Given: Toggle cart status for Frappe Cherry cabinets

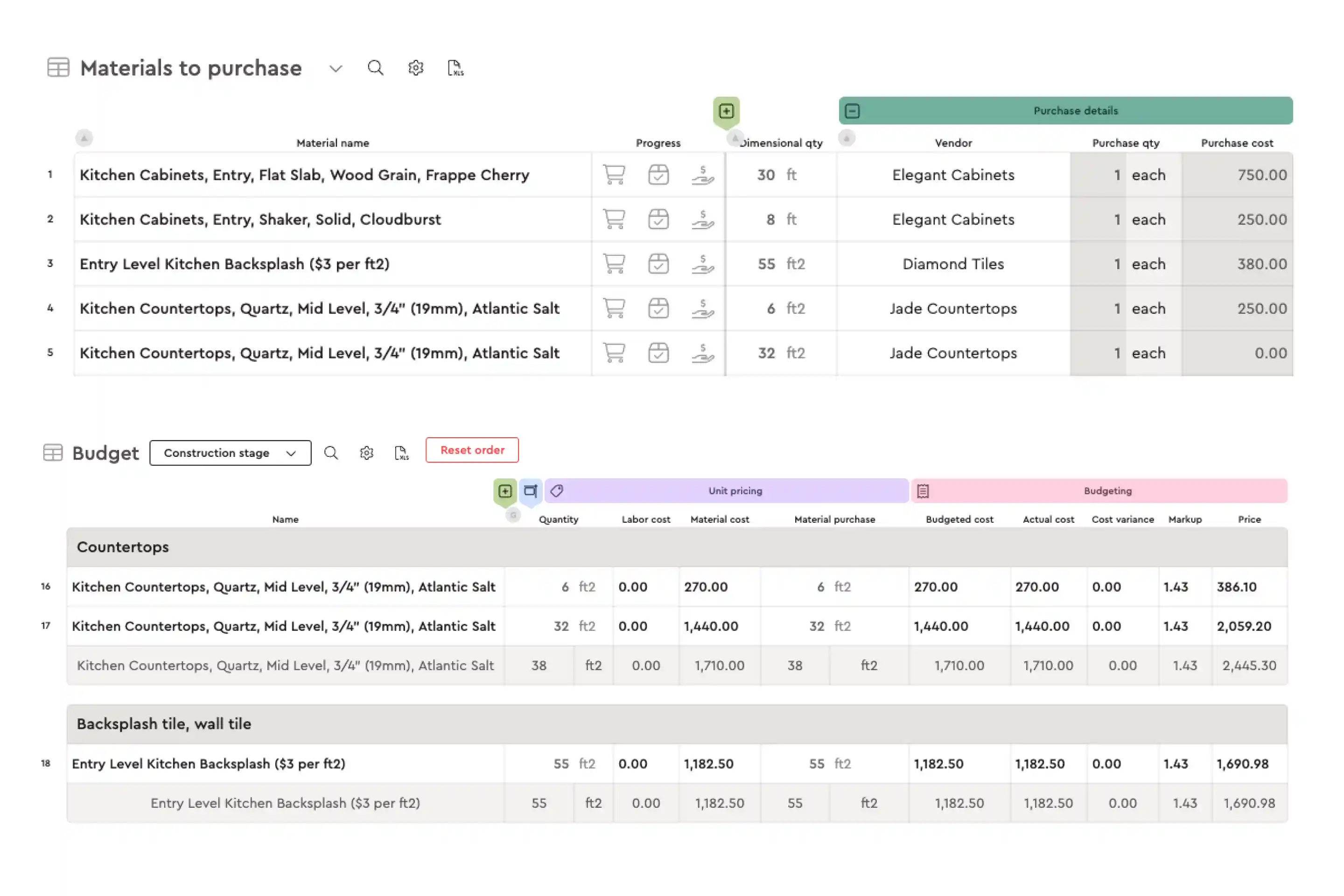Looking at the screenshot, I should (x=614, y=175).
